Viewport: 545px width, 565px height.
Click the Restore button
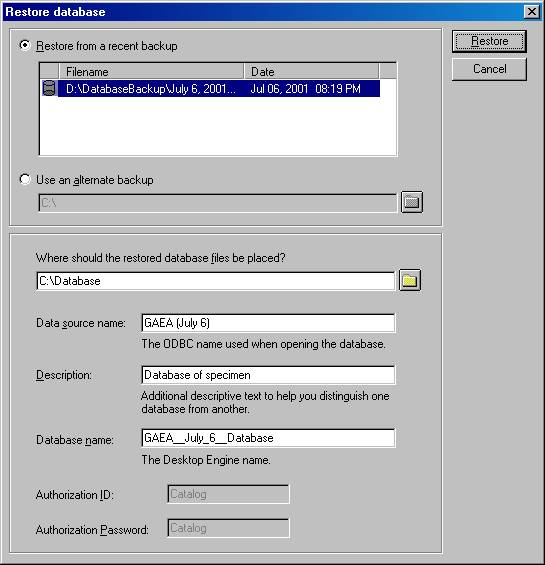click(x=489, y=41)
